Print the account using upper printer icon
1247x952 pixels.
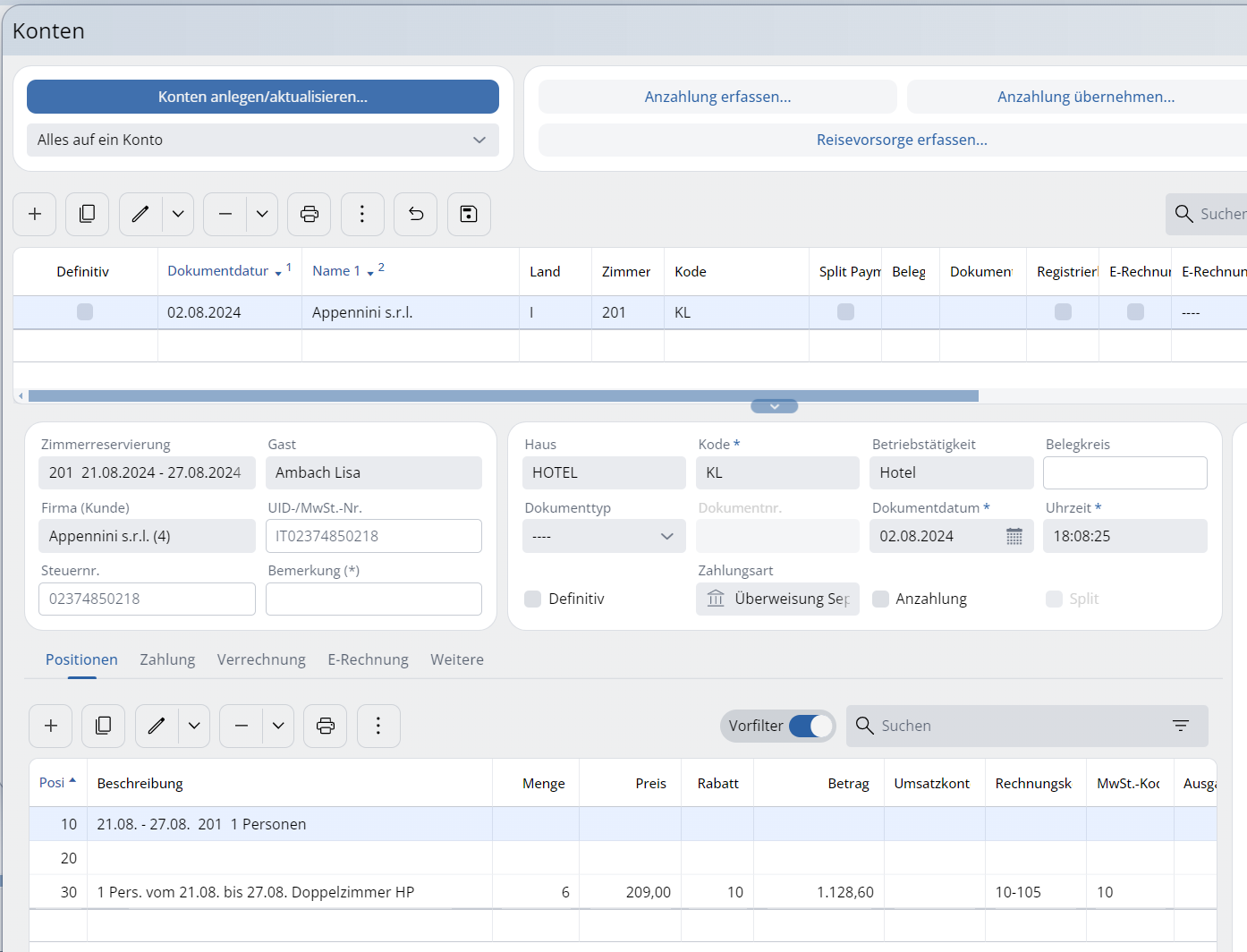pos(310,214)
